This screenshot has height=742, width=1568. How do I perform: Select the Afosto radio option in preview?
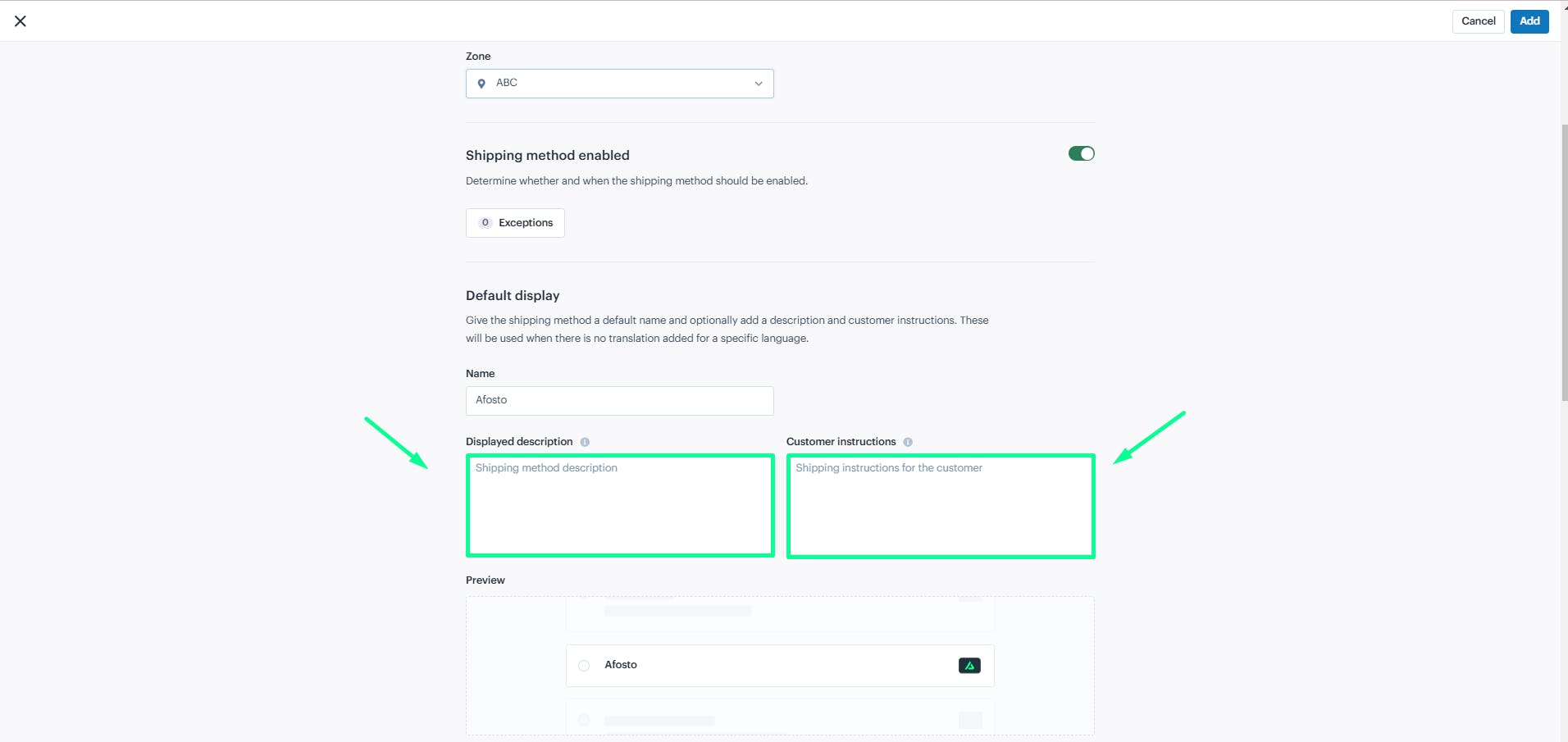[x=584, y=666]
